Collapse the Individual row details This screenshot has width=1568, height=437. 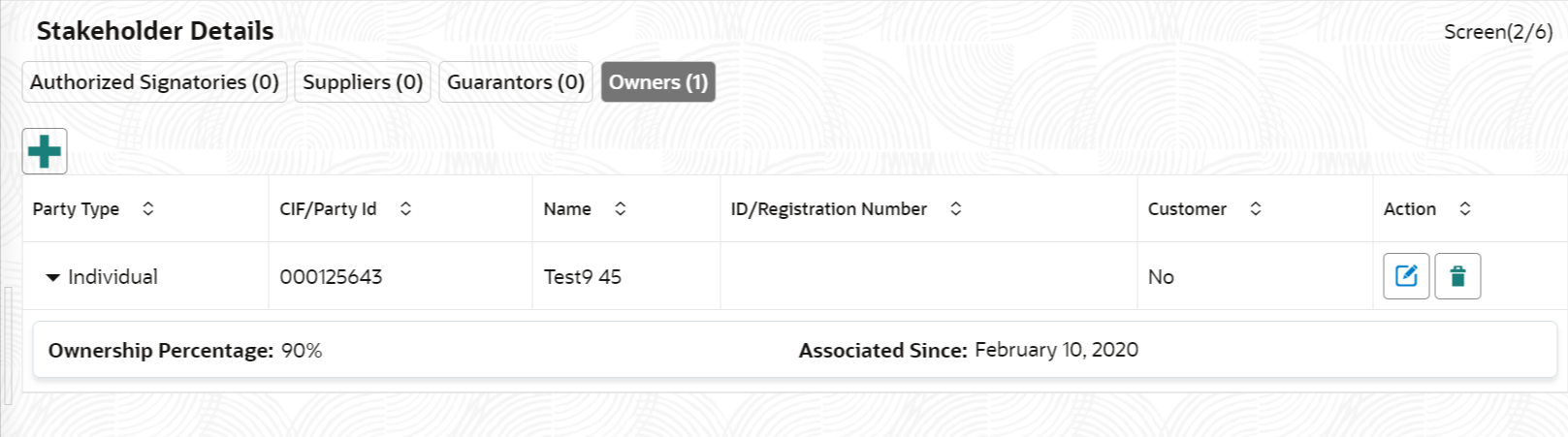click(52, 277)
